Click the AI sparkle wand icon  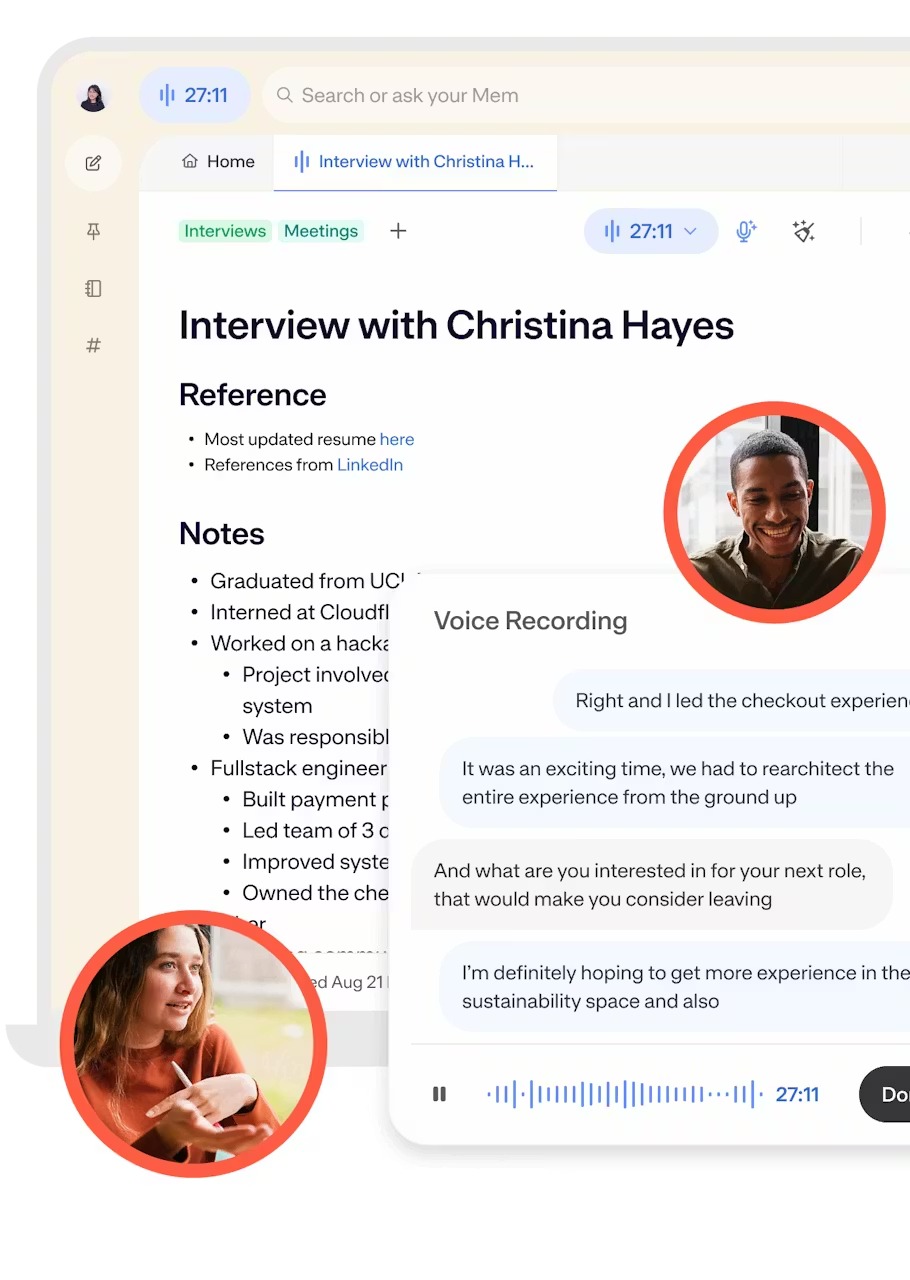[804, 232]
